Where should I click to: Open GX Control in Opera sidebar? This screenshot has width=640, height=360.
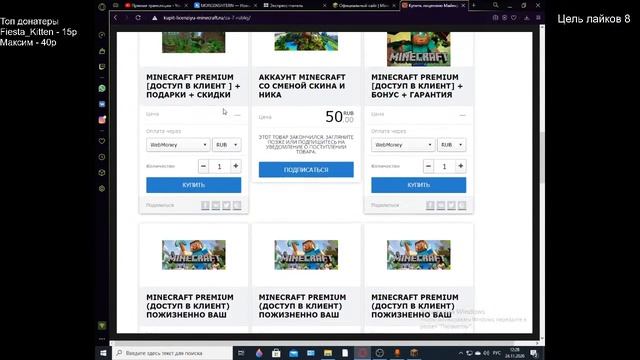click(102, 35)
